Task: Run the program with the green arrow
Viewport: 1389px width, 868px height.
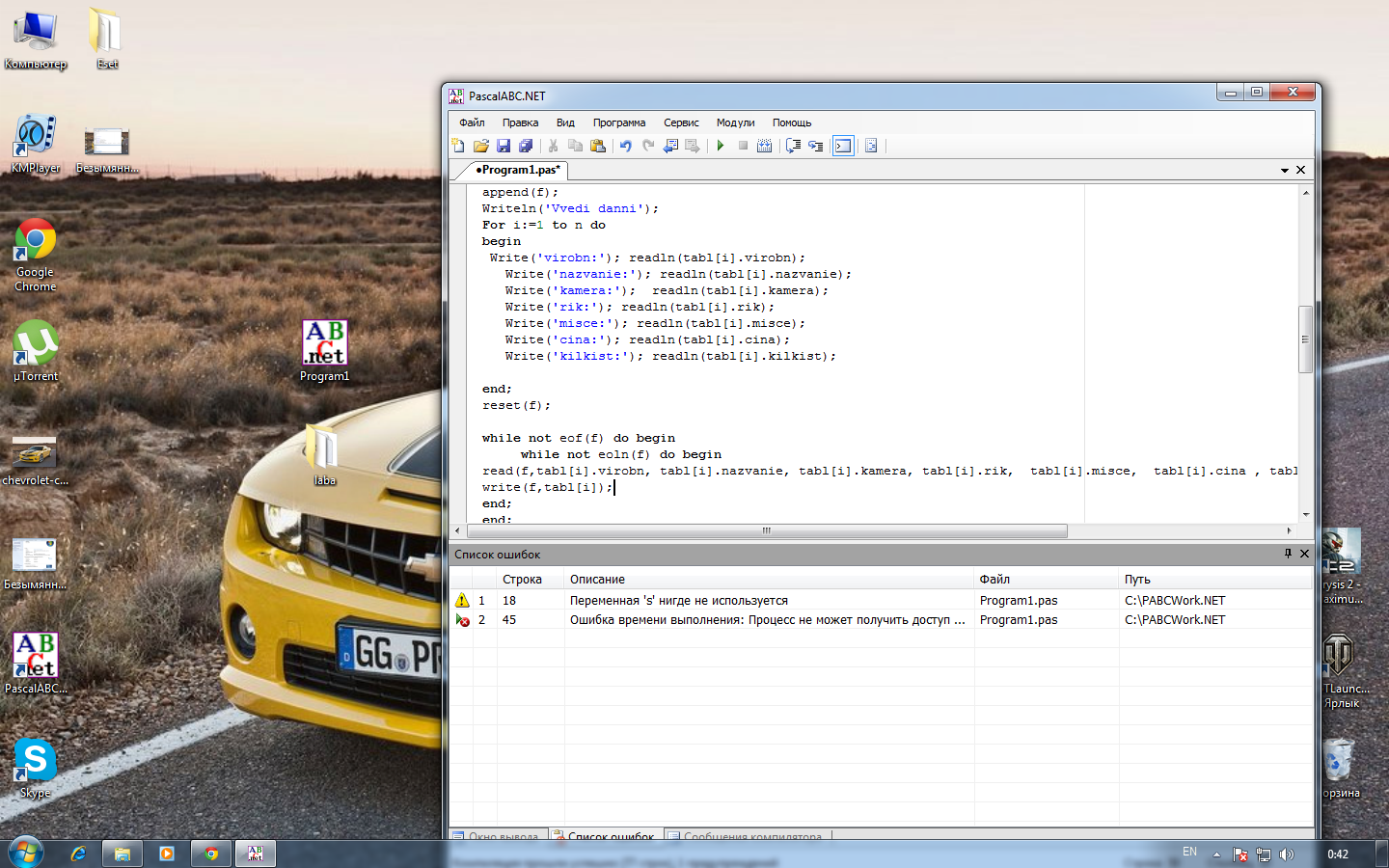Action: click(x=720, y=146)
